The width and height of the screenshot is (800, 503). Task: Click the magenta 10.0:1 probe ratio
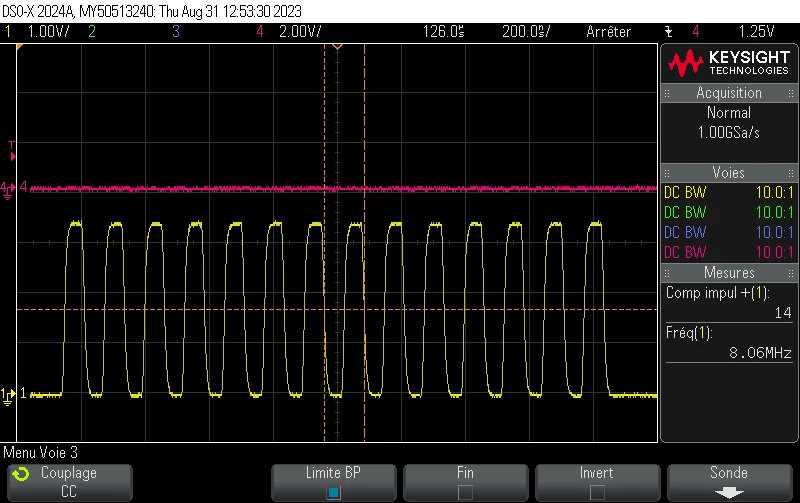click(x=774, y=252)
